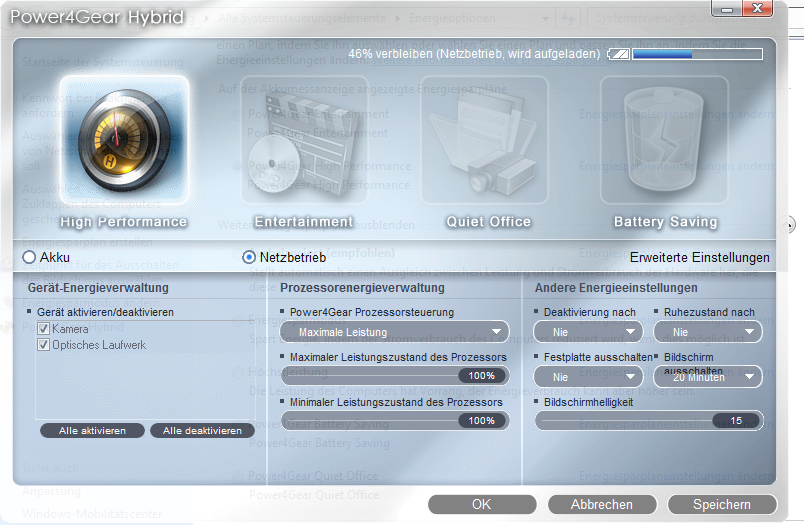
Task: Pick the Quiet Office projector icon
Action: [485, 139]
